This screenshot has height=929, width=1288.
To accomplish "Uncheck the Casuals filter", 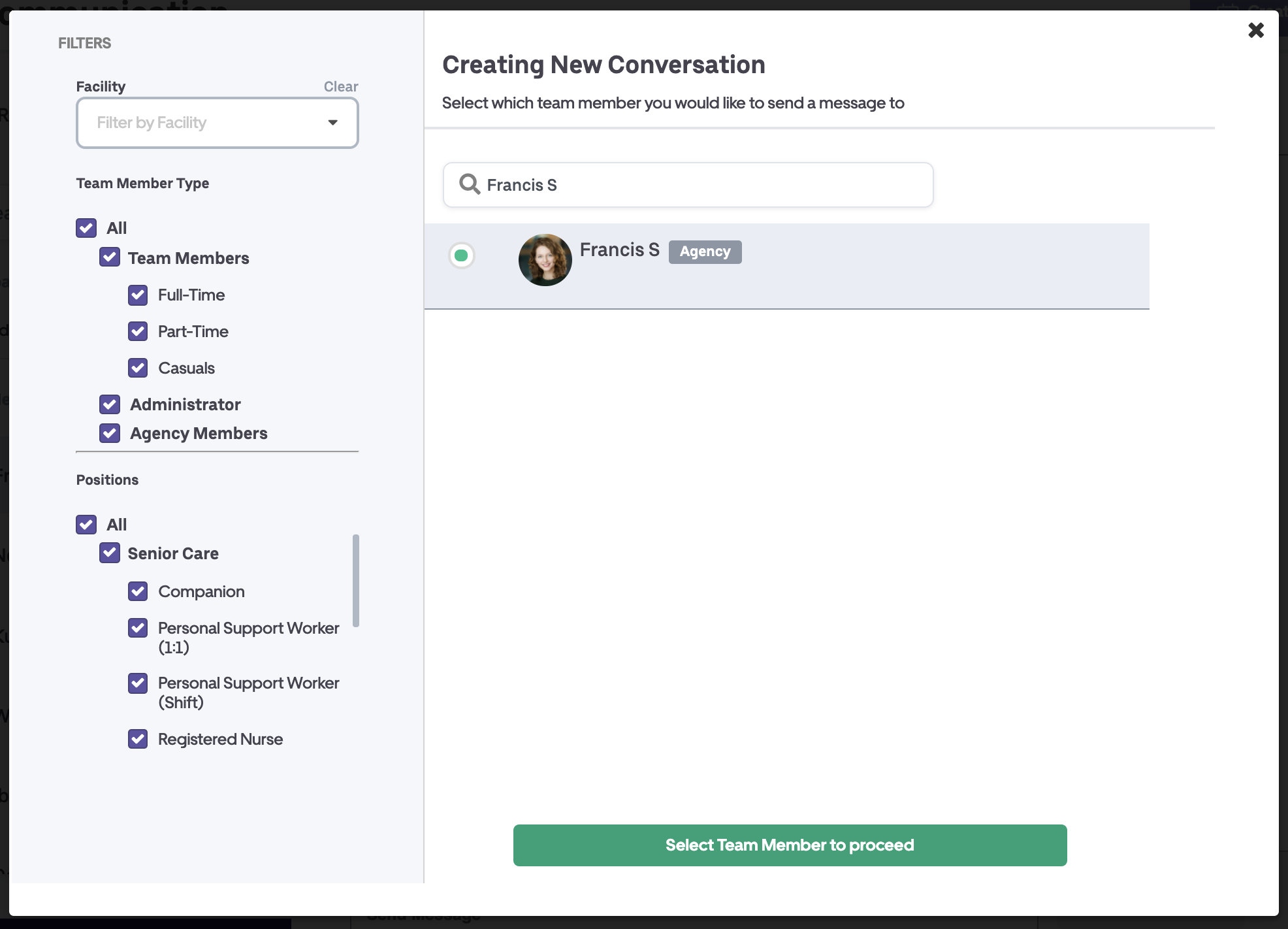I will click(138, 368).
